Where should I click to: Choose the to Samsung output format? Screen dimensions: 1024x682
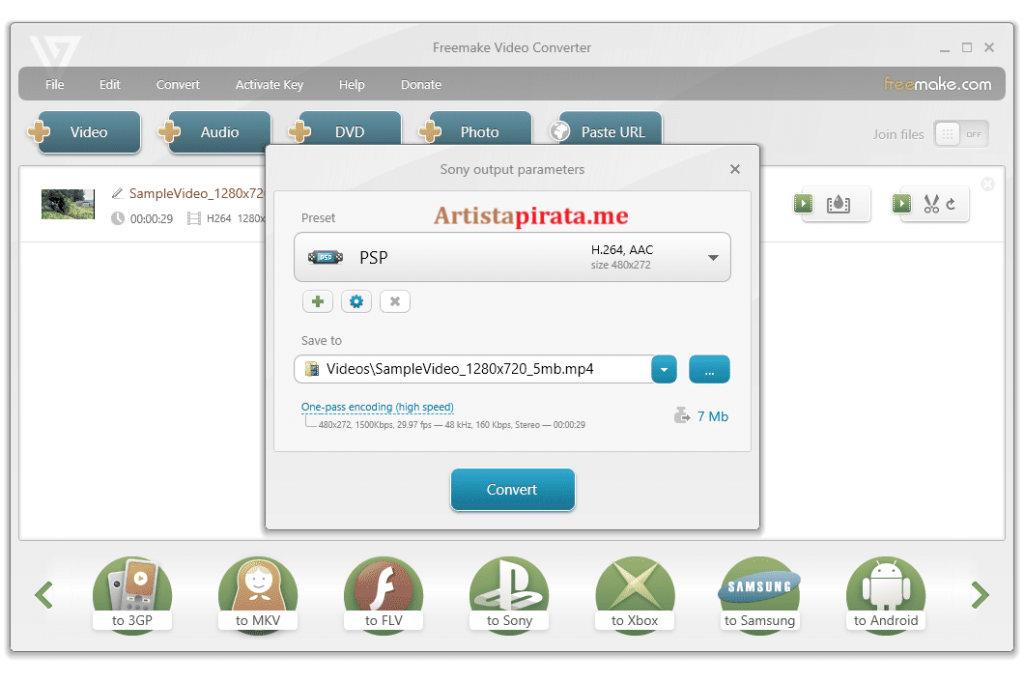tap(760, 594)
